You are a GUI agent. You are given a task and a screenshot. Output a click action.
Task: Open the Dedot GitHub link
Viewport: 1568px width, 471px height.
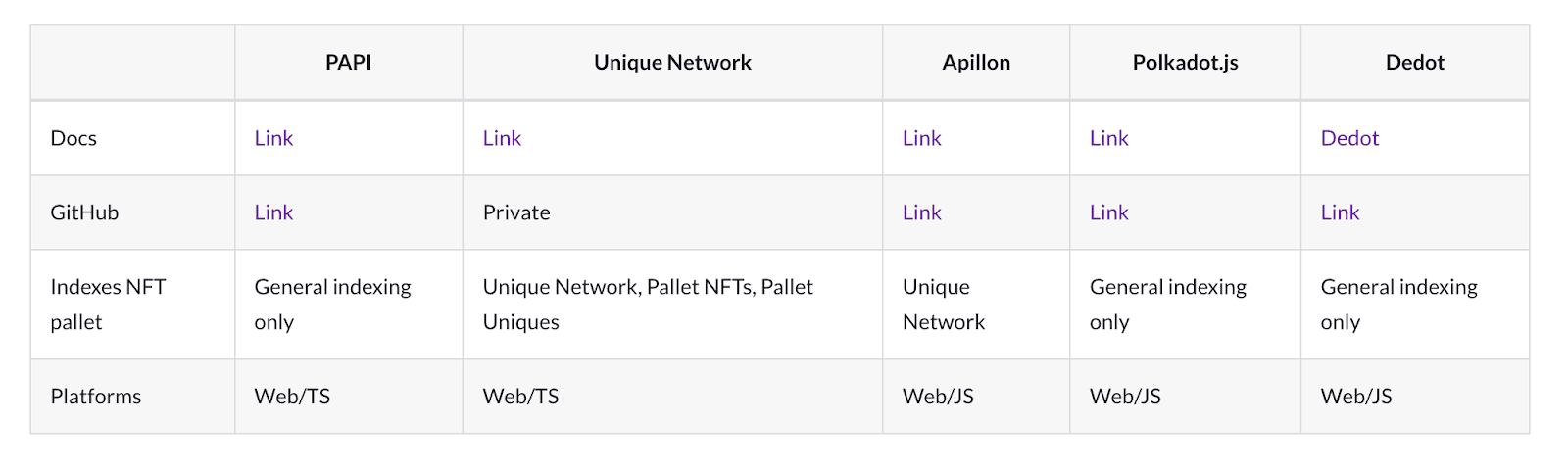pyautogui.click(x=1340, y=212)
